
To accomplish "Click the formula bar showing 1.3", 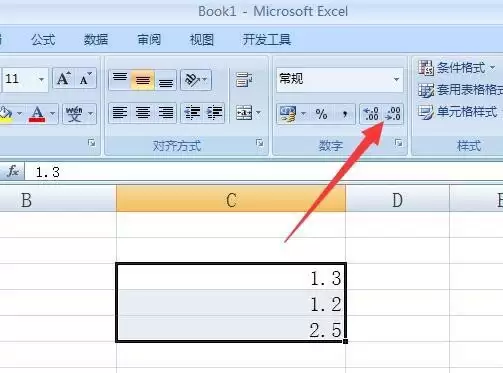I will (x=263, y=172).
